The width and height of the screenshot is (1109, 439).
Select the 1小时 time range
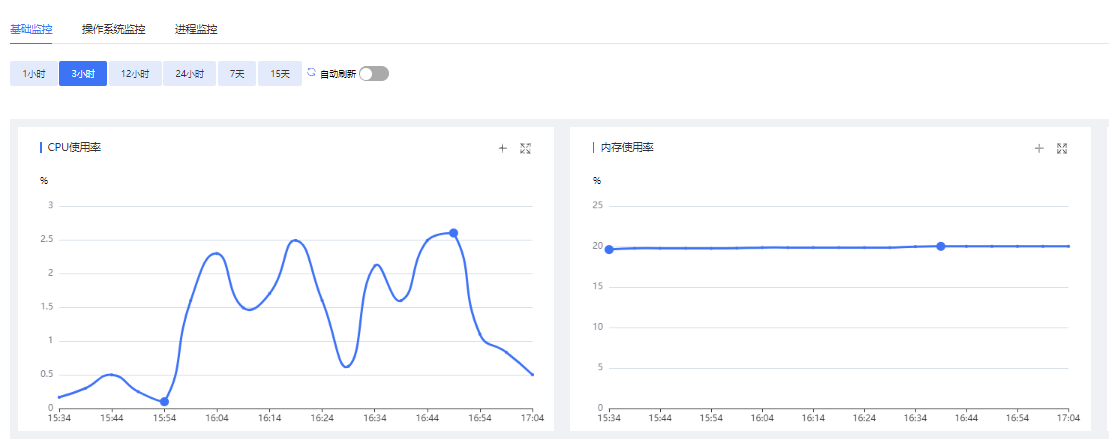(34, 74)
